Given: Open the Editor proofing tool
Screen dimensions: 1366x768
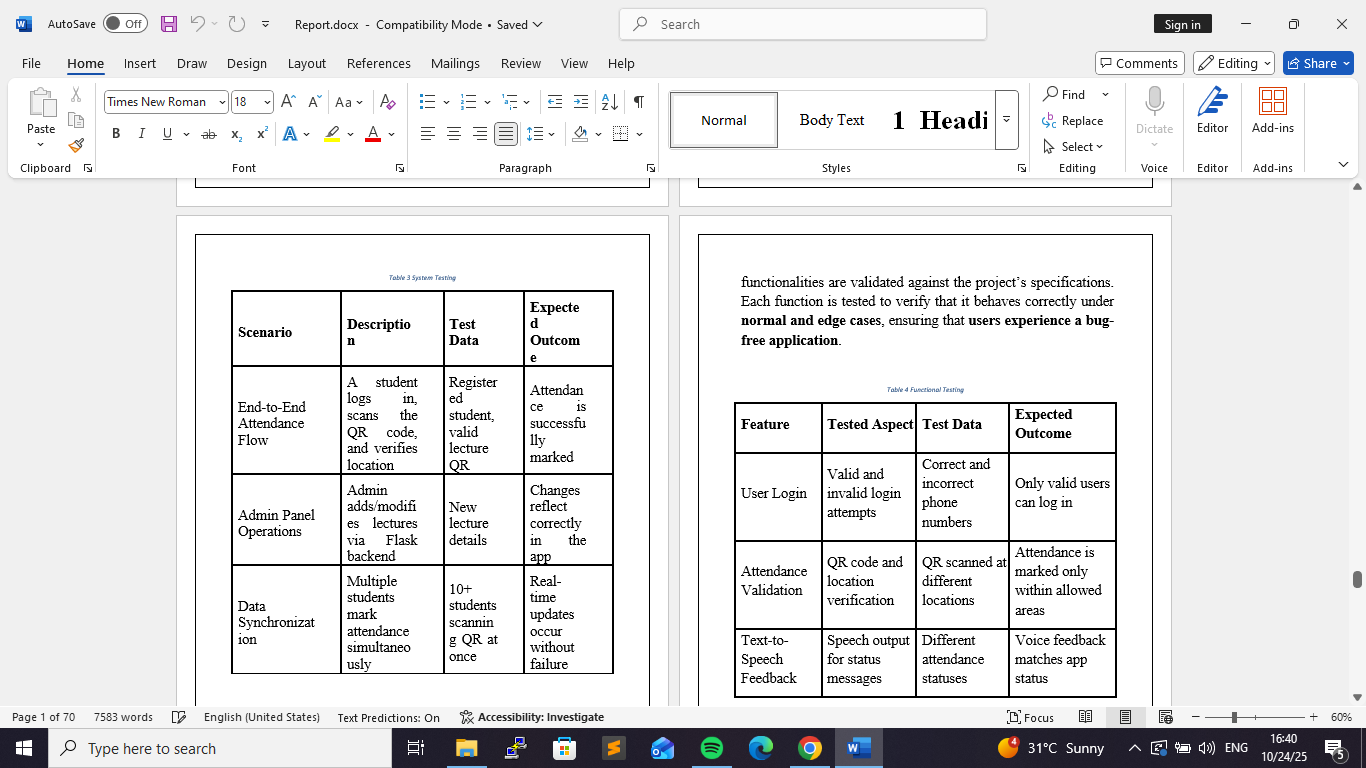Looking at the screenshot, I should (1212, 110).
